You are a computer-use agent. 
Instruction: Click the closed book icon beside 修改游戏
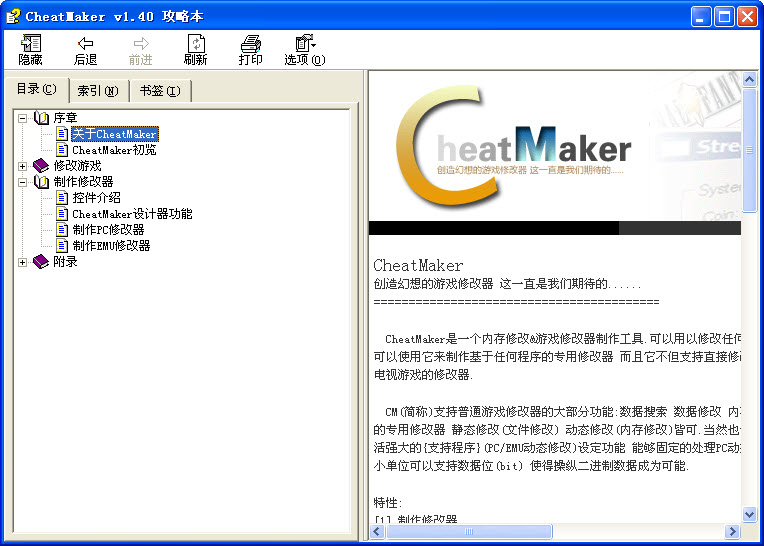41,166
